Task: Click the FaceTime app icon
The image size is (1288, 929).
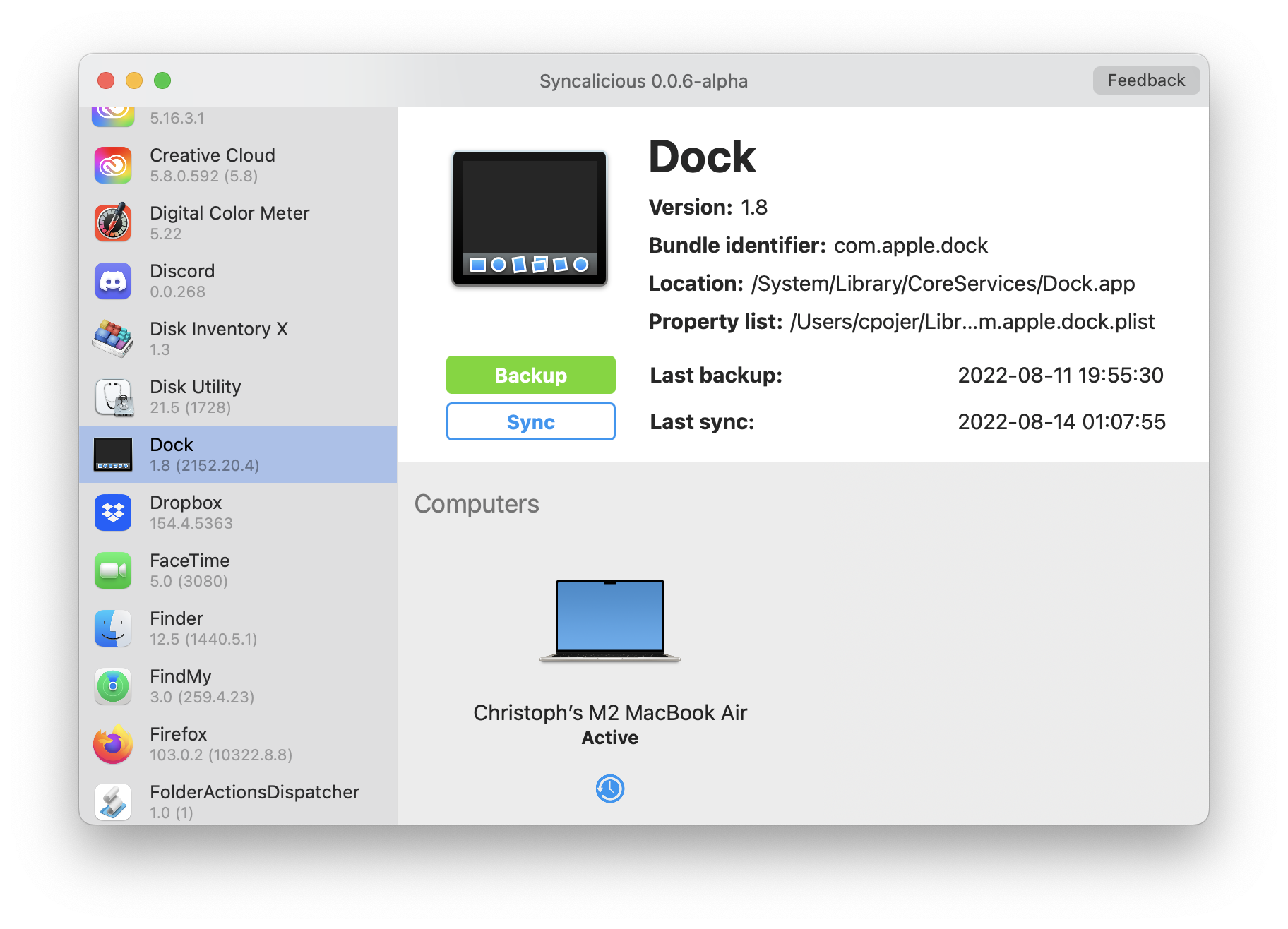Action: tap(113, 570)
